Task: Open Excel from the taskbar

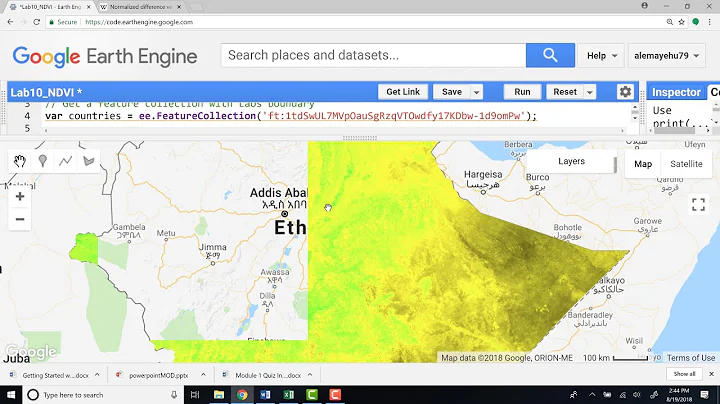Action: 289,395
